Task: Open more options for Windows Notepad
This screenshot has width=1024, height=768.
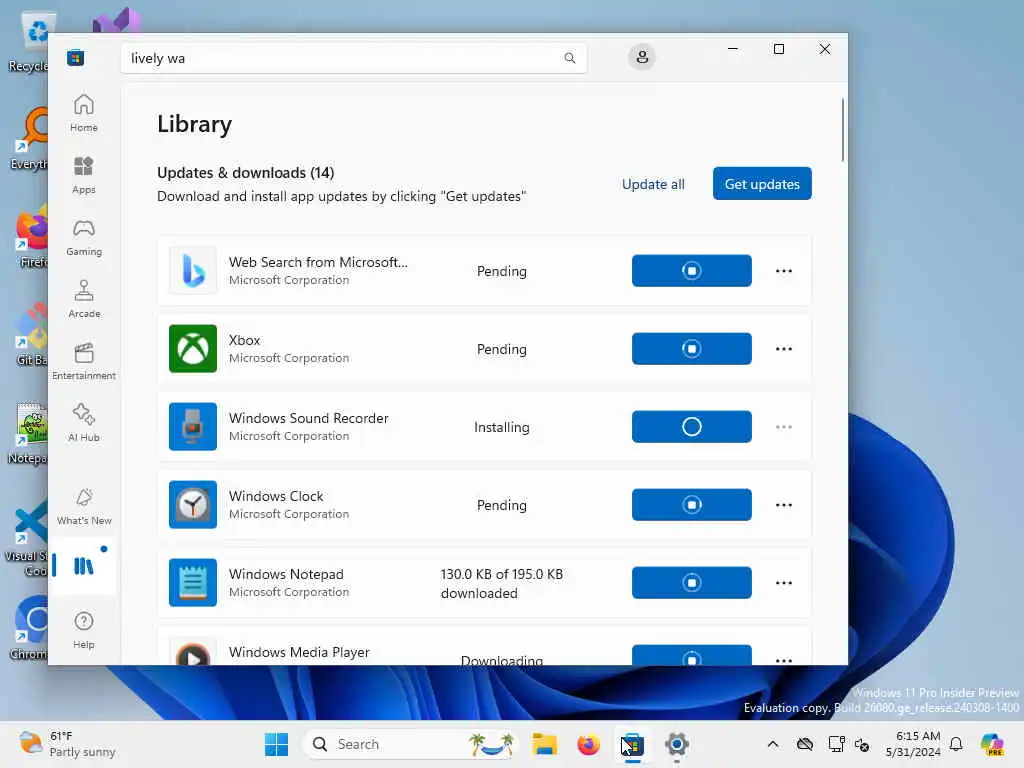Action: (x=784, y=583)
